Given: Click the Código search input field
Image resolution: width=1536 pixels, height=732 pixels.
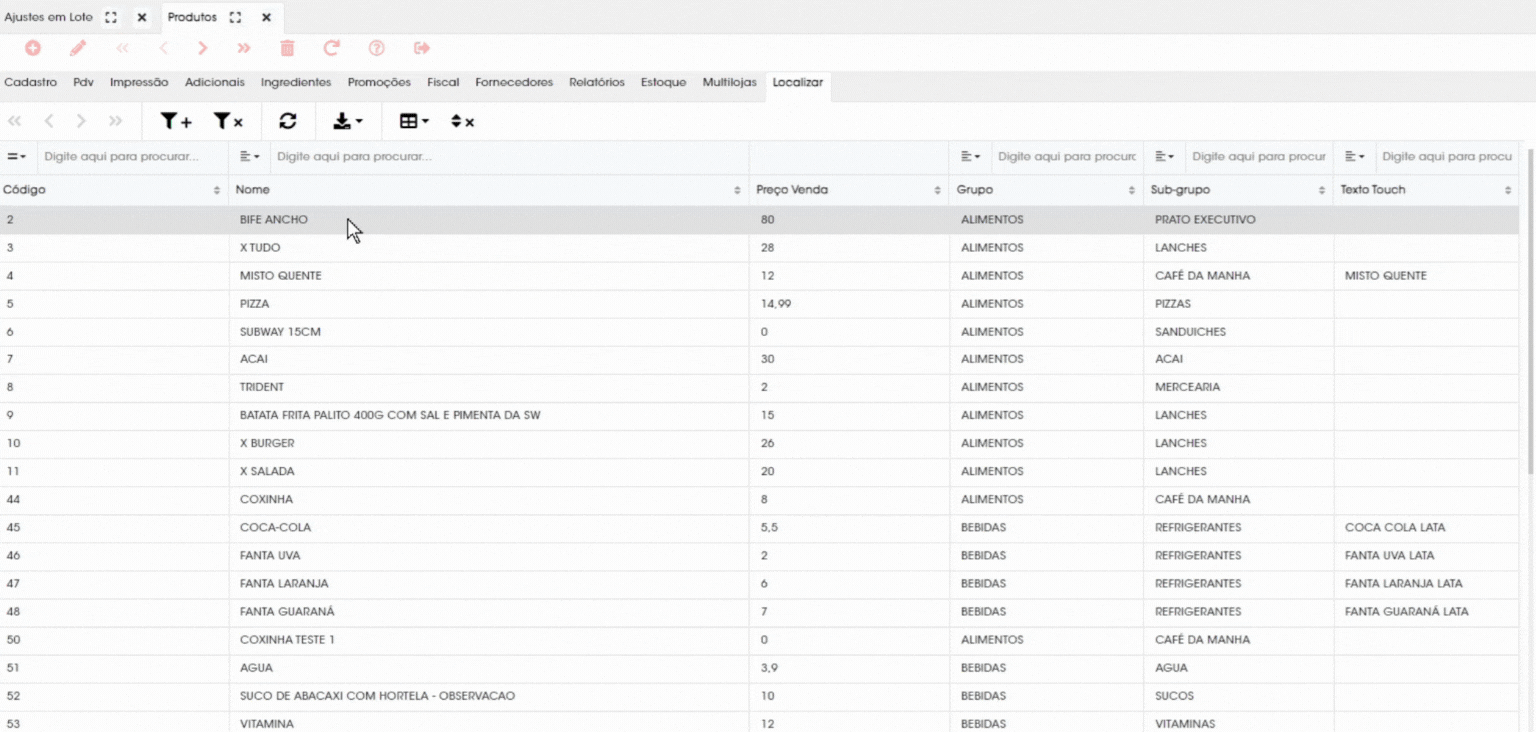Looking at the screenshot, I should click(132, 157).
